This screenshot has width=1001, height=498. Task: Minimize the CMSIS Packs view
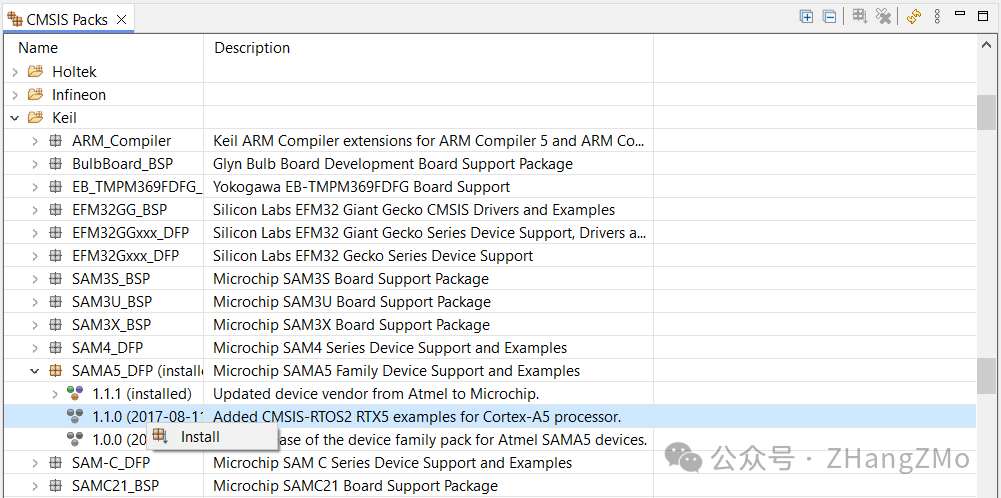[x=960, y=13]
